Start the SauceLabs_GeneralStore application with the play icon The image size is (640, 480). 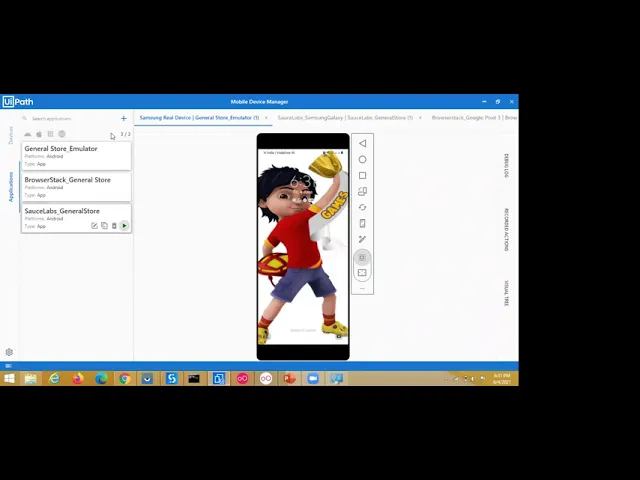pyautogui.click(x=124, y=226)
